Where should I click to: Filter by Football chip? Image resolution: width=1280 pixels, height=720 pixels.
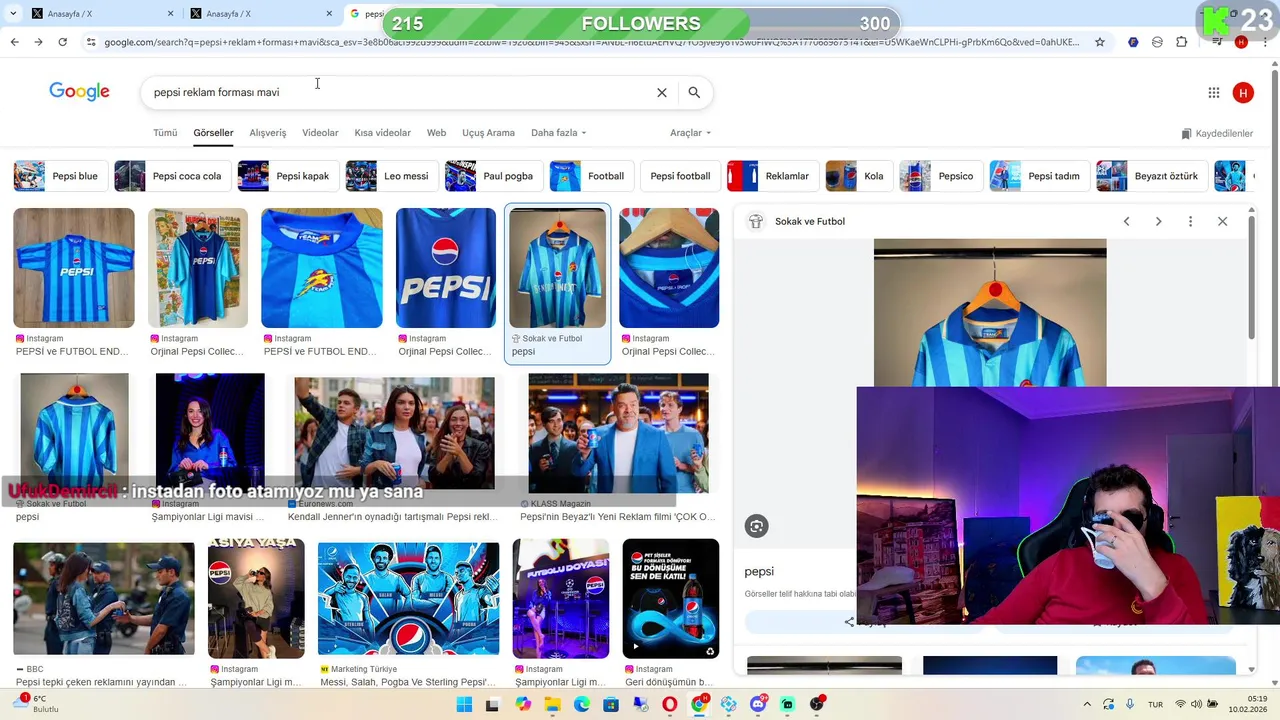pos(591,176)
